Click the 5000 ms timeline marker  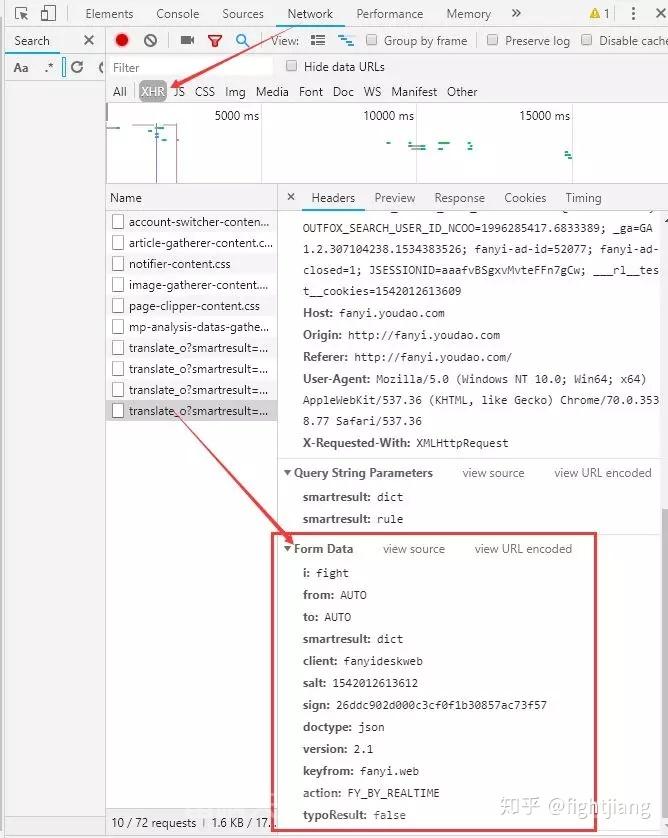237,115
